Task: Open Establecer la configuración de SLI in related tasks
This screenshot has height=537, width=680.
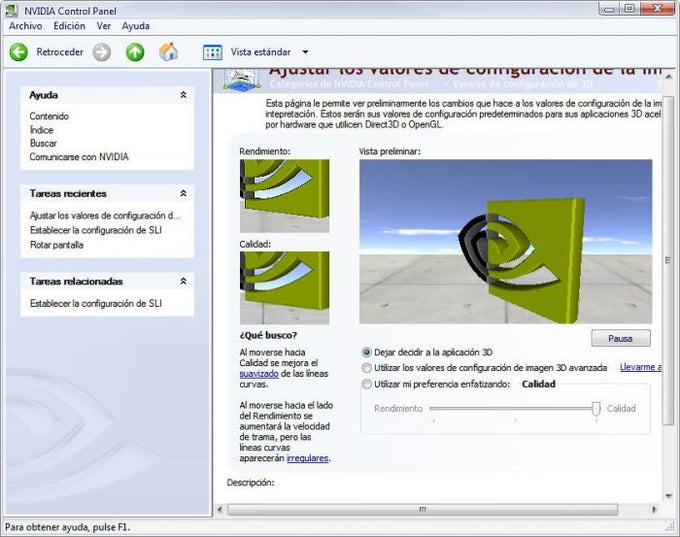Action: pyautogui.click(x=96, y=304)
